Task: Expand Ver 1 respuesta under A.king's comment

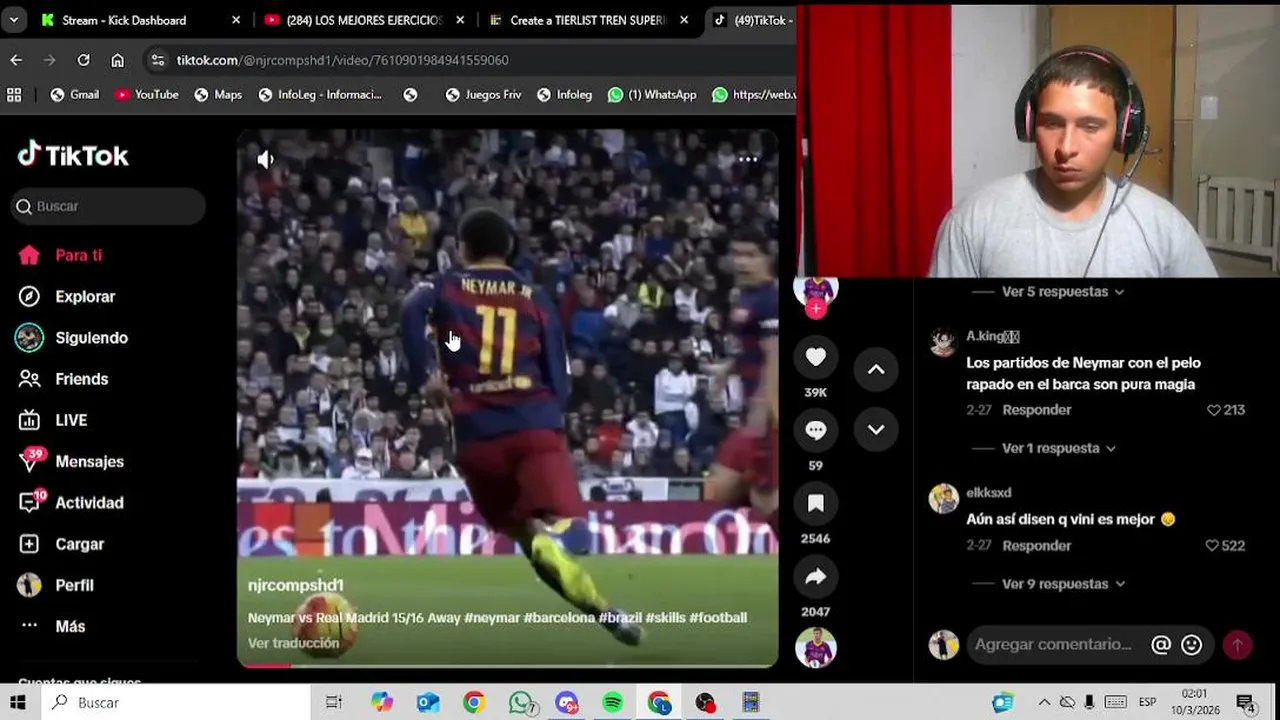Action: [1058, 448]
